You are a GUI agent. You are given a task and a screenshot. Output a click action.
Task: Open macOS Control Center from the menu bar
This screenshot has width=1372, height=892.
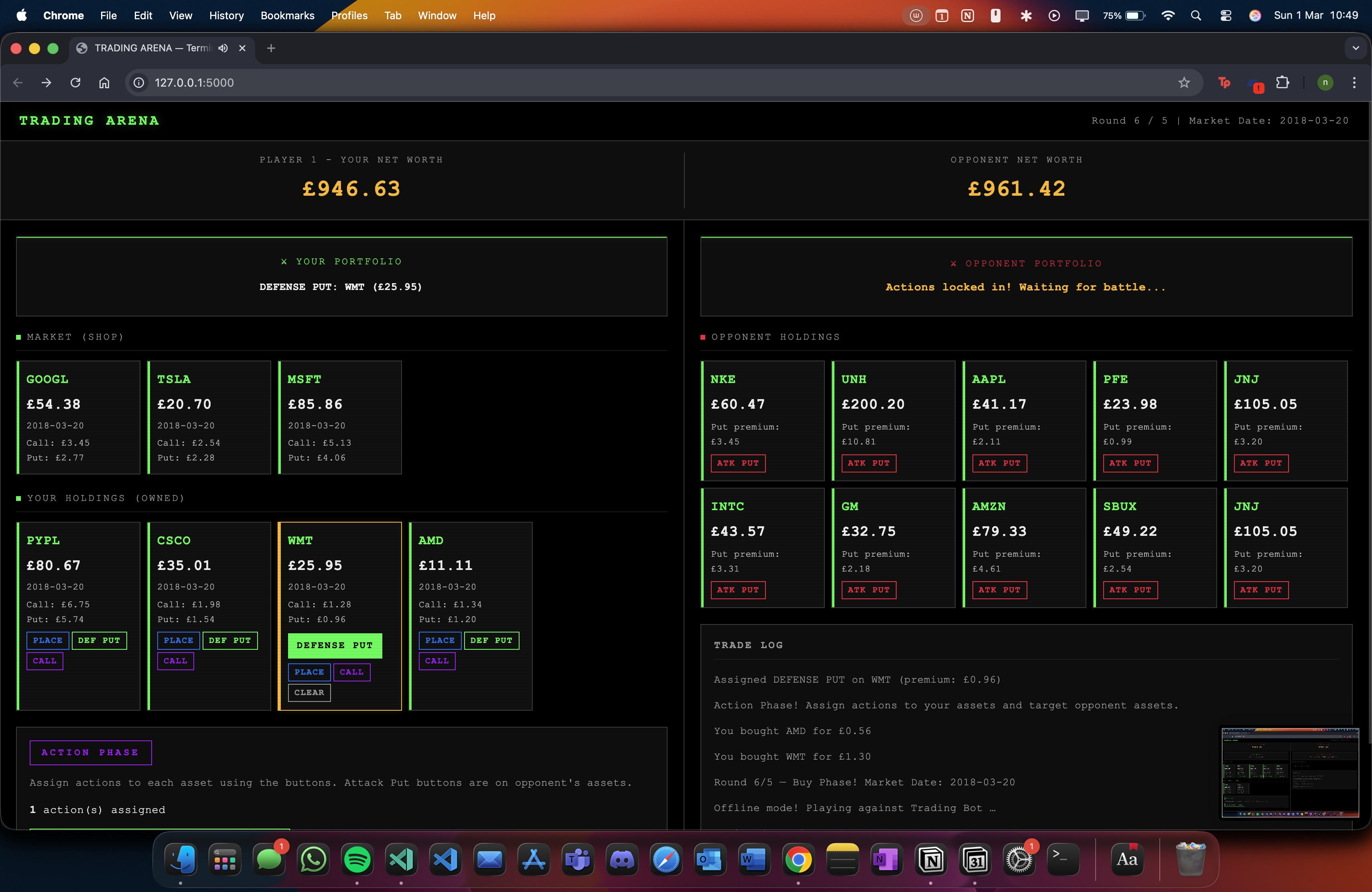click(1226, 16)
